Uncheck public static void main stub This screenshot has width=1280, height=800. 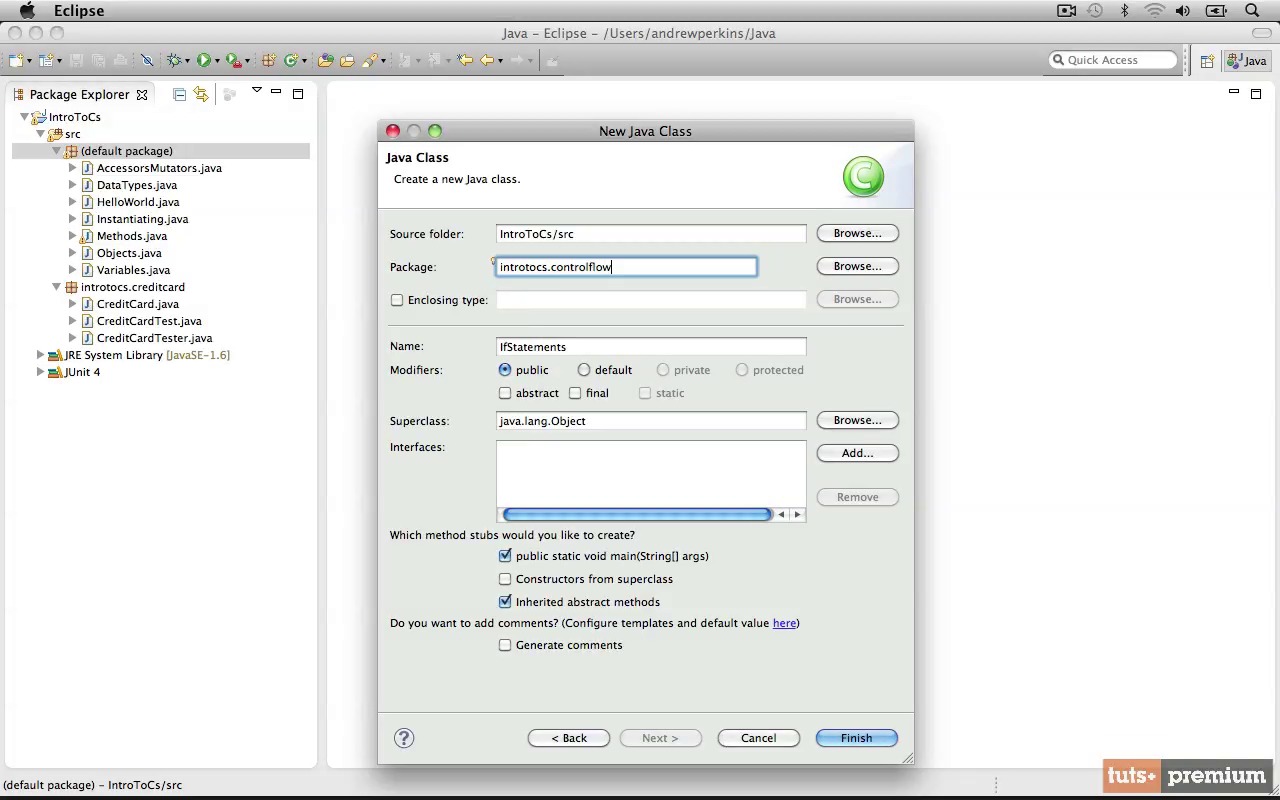point(505,556)
